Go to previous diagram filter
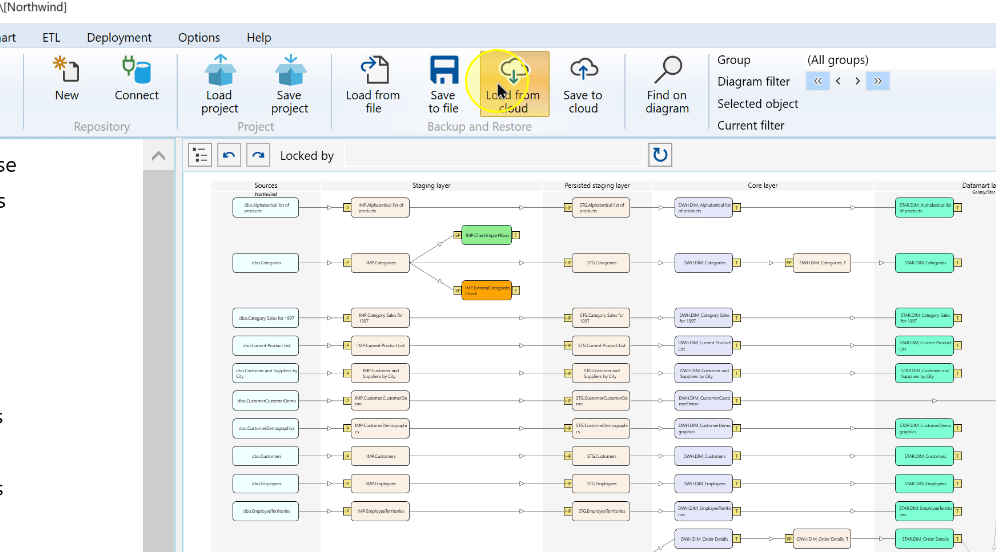 coord(838,81)
